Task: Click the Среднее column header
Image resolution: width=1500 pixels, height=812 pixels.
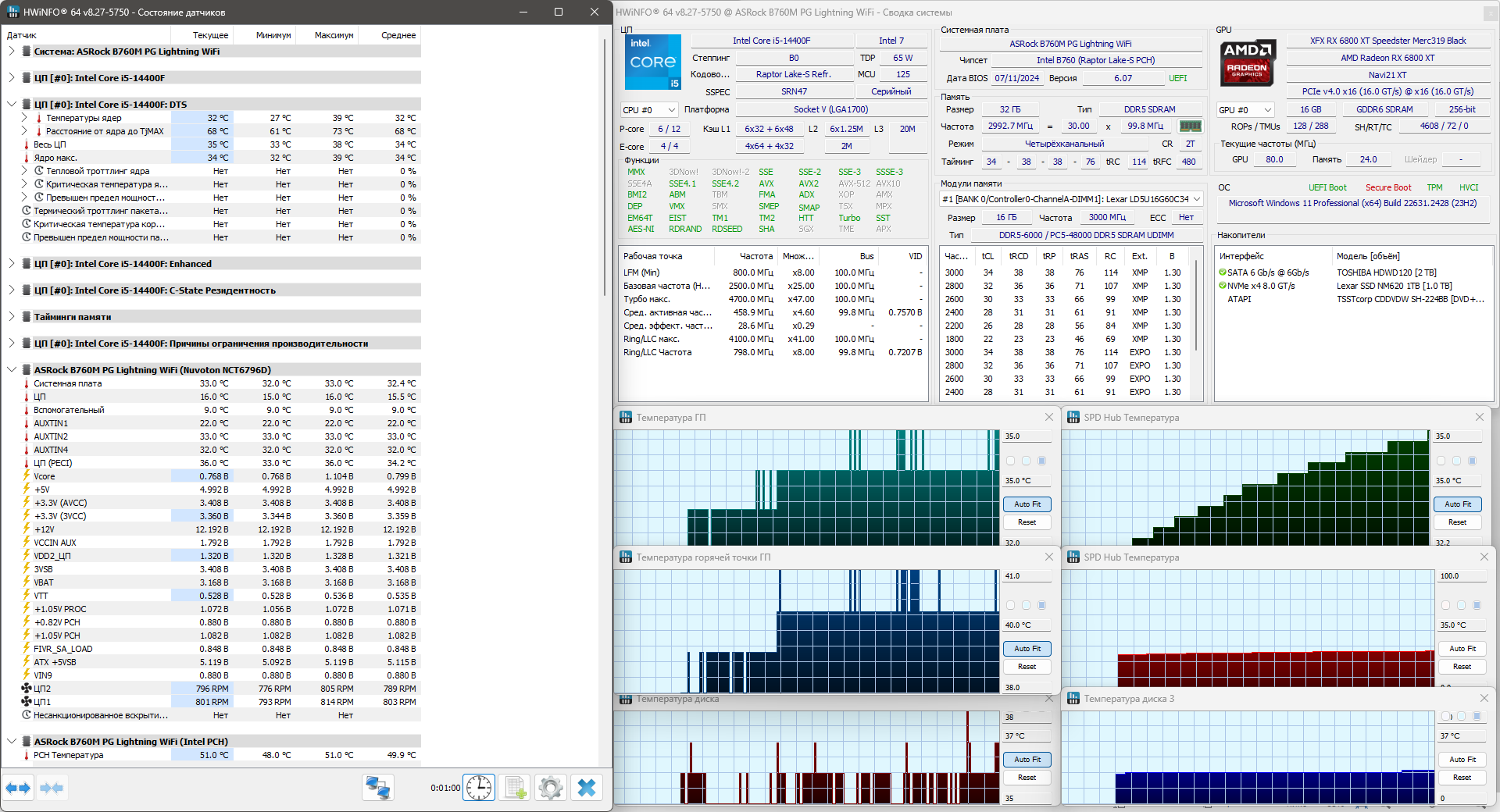Action: pos(398,35)
